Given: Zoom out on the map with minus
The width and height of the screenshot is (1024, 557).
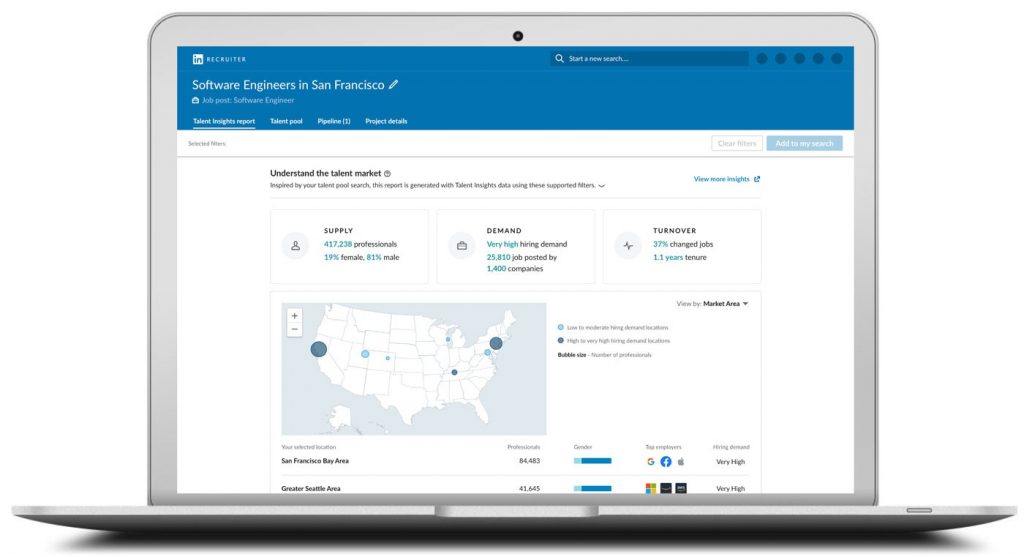Looking at the screenshot, I should point(295,330).
